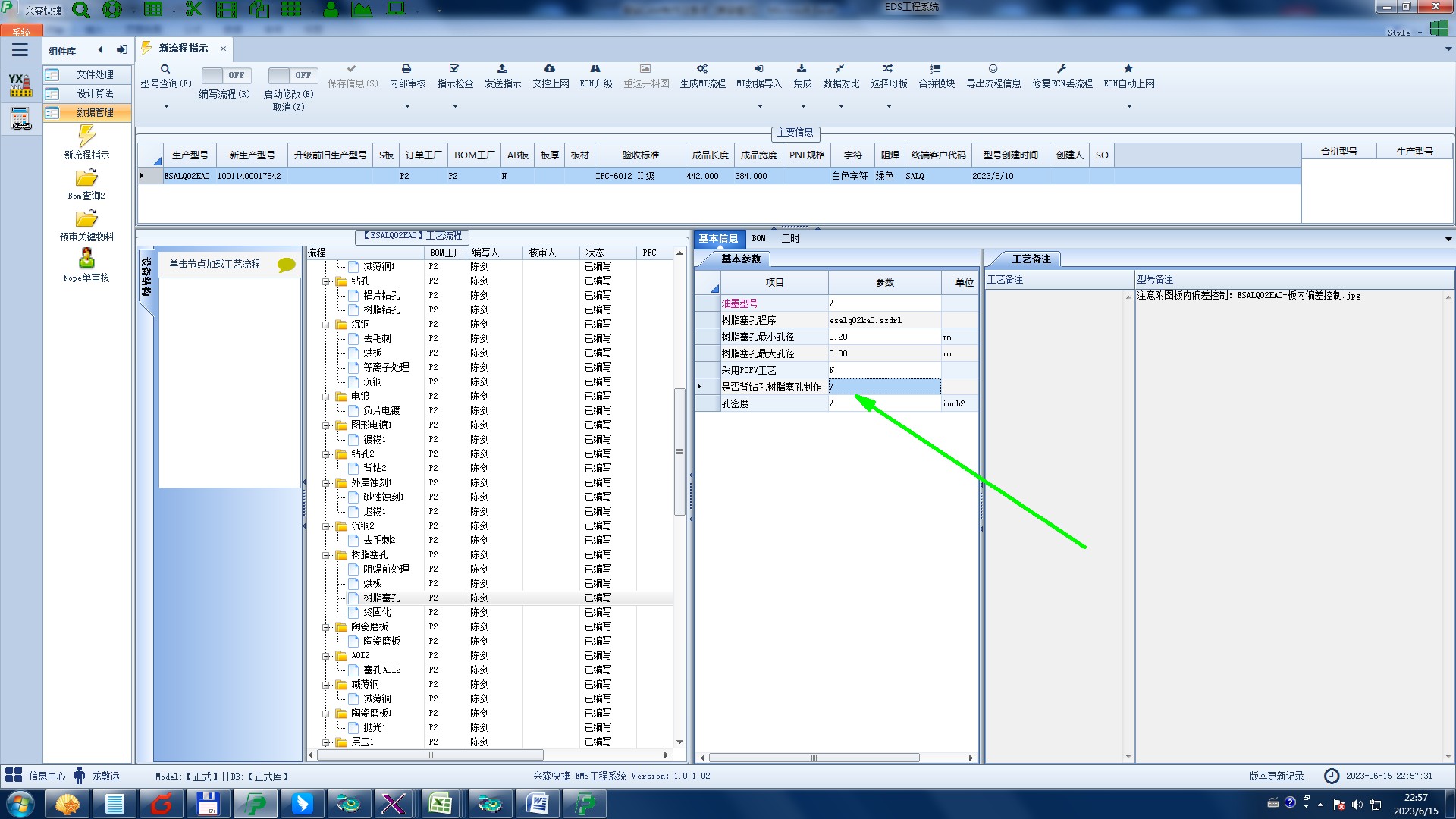Click the 型号查询 search icon

pos(165,69)
